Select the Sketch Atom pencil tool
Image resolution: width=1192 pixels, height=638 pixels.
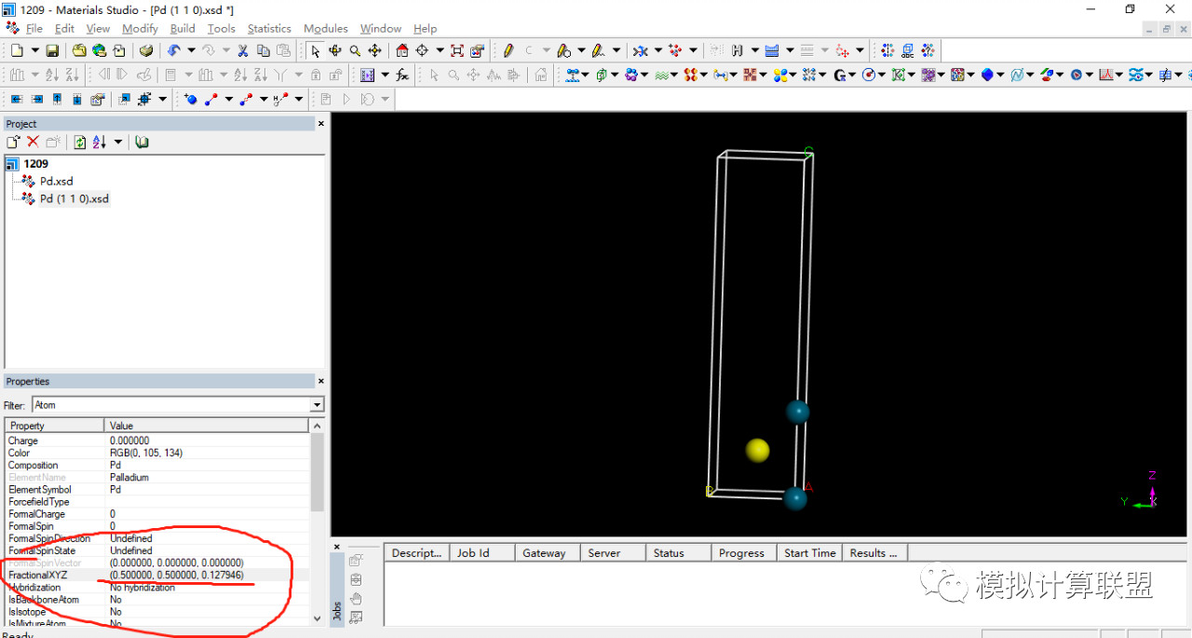click(x=508, y=50)
